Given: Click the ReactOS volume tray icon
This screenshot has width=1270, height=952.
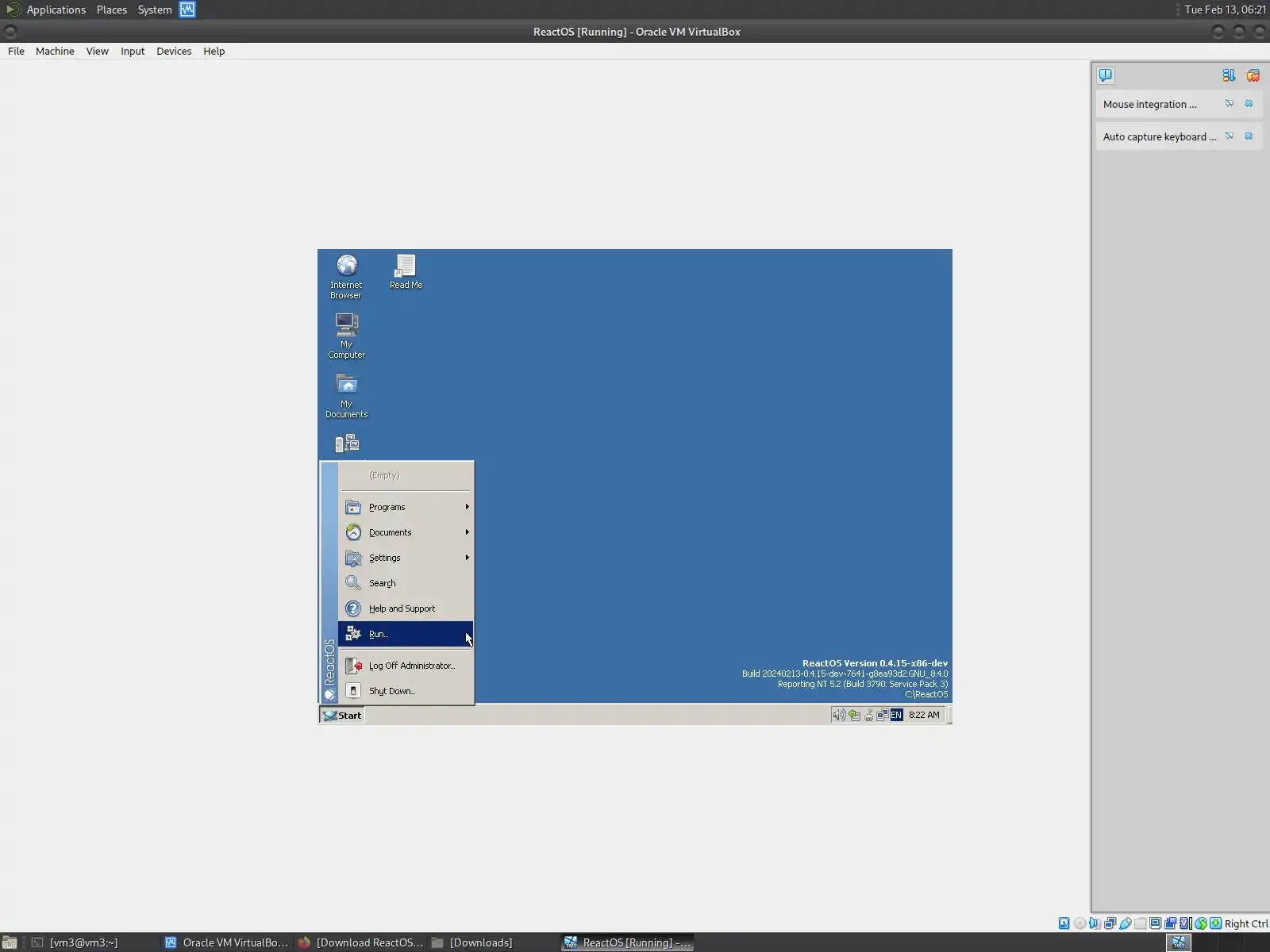Looking at the screenshot, I should tap(838, 715).
